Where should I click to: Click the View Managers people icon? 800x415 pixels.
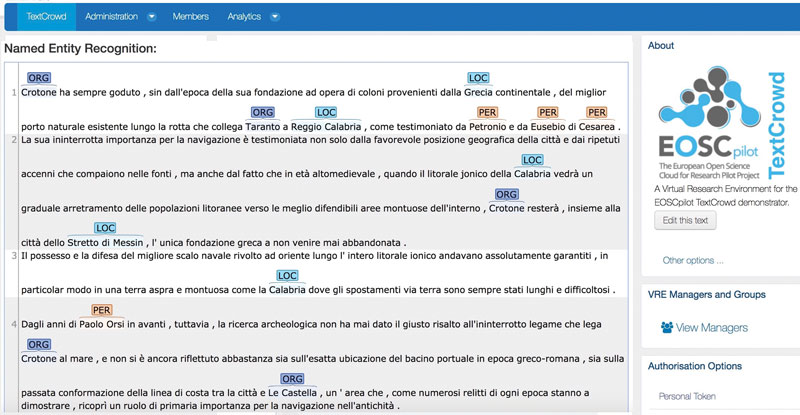667,328
